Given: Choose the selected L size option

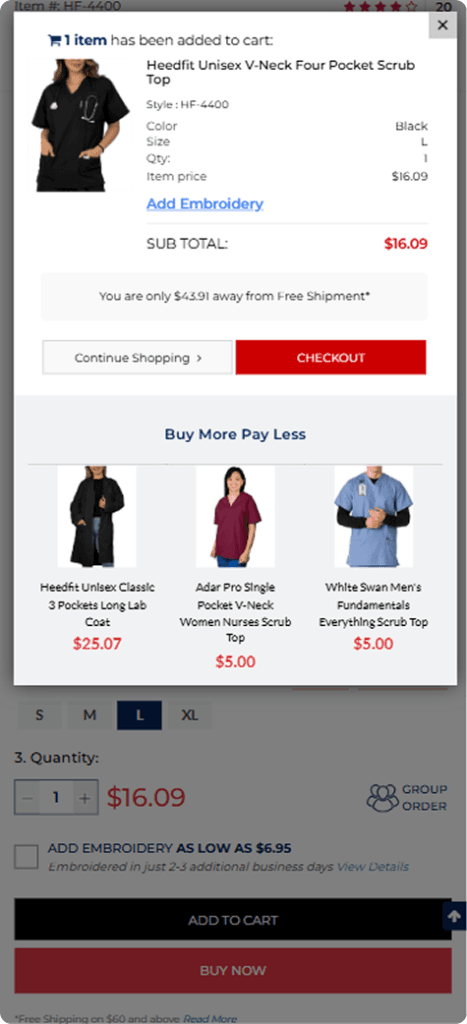Looking at the screenshot, I should pyautogui.click(x=140, y=715).
